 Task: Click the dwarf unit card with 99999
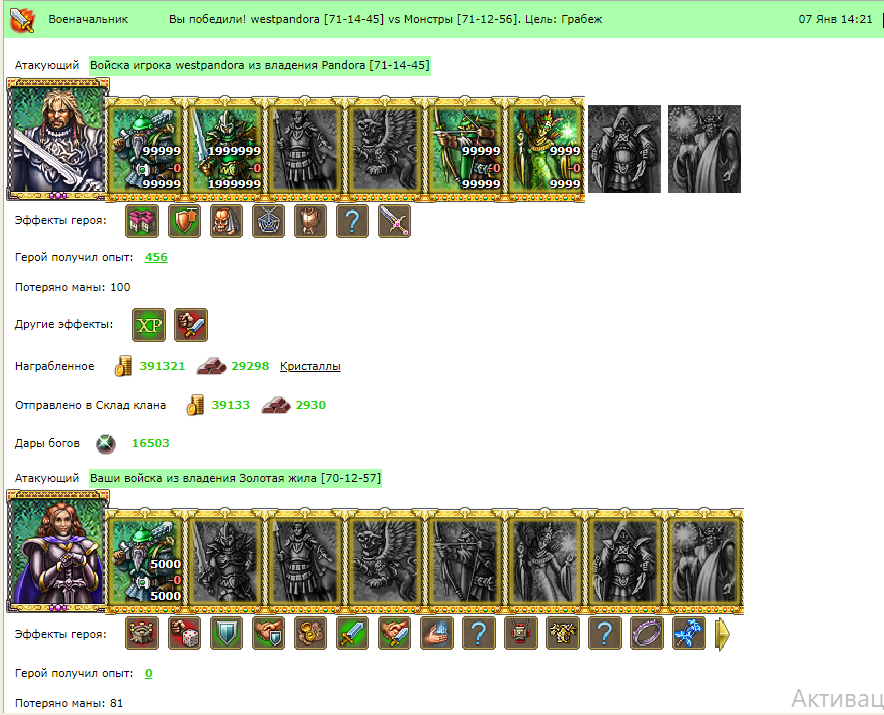coord(144,149)
